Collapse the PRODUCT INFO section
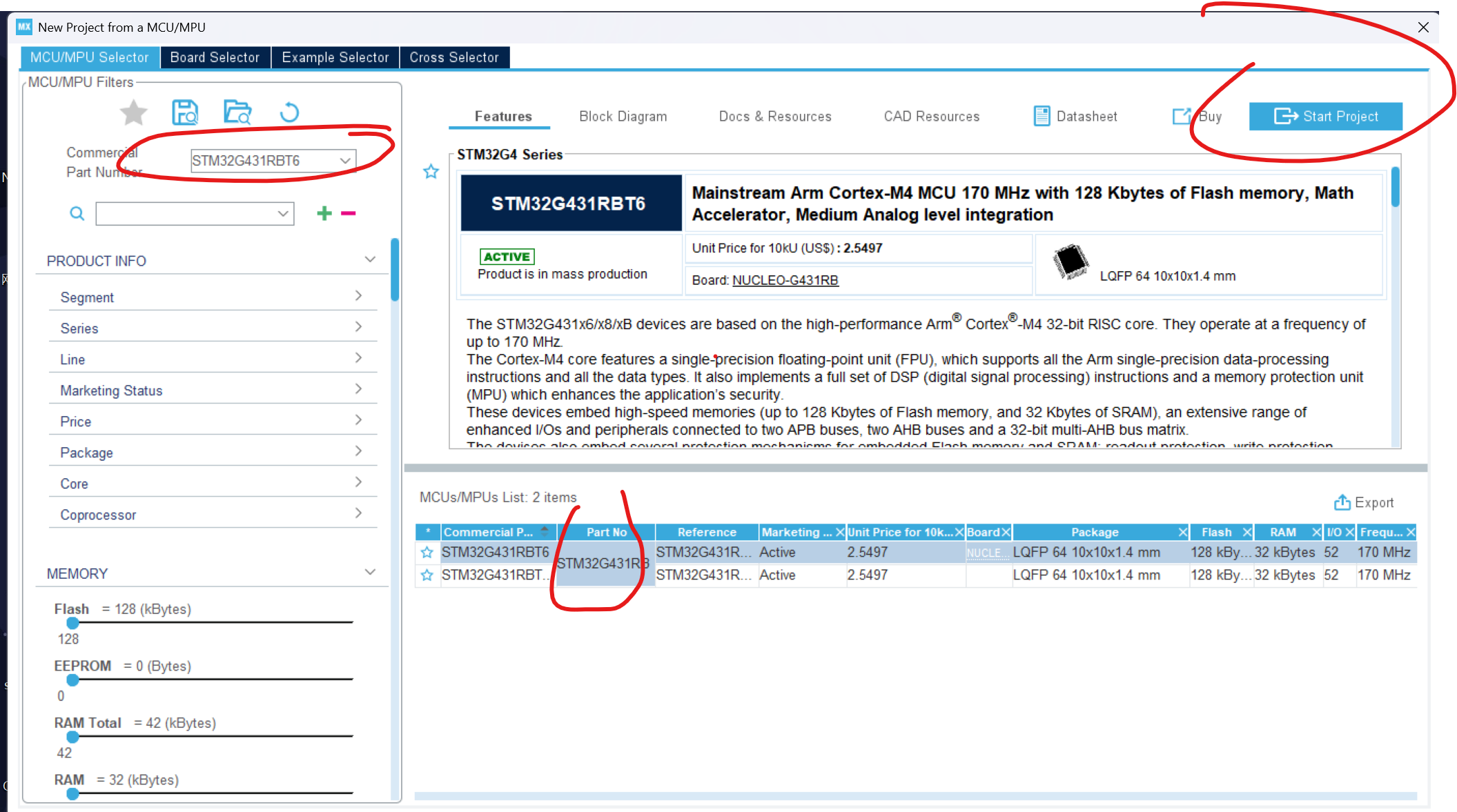Screen dimensions: 1457x812 coord(370,260)
